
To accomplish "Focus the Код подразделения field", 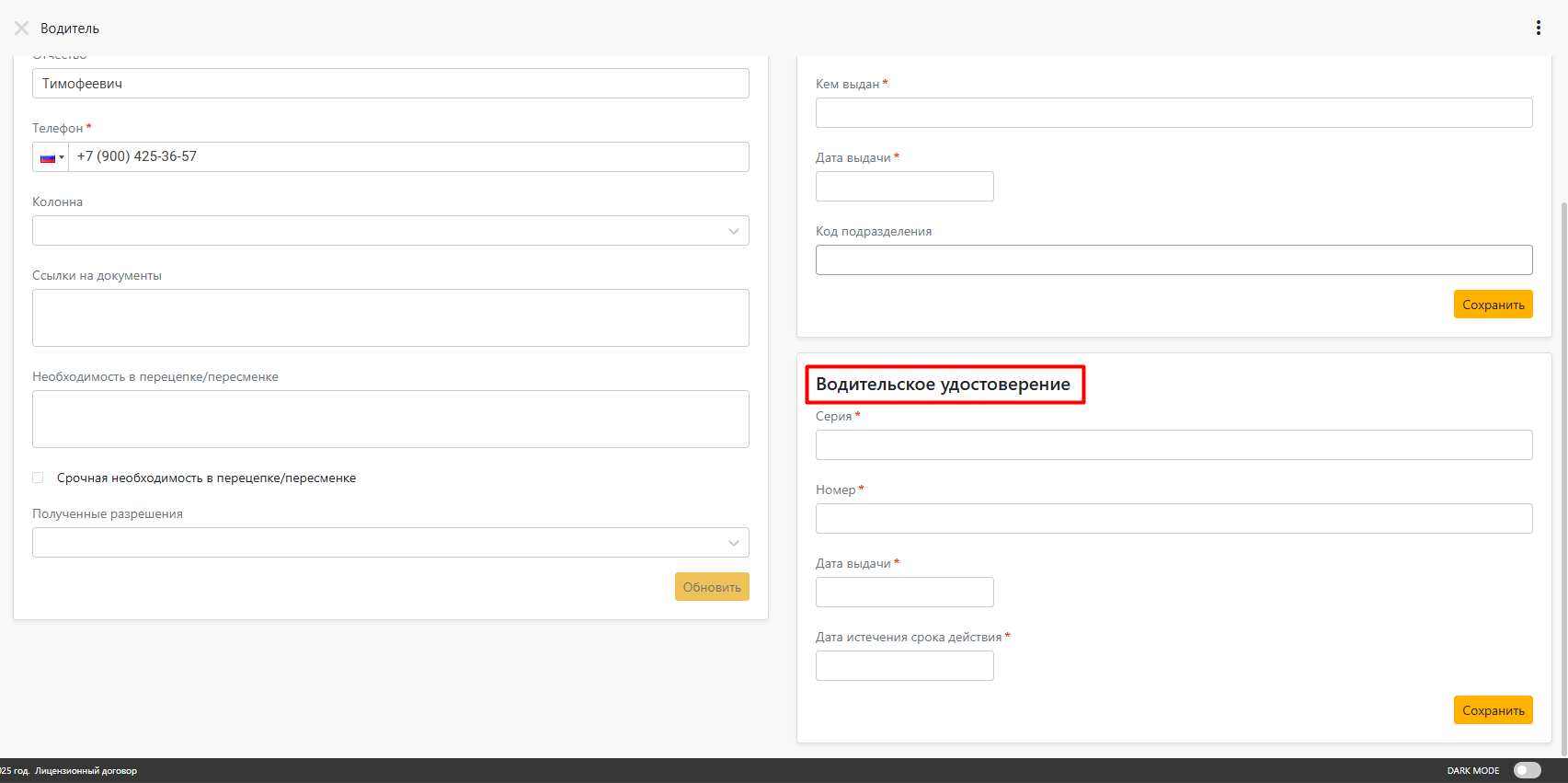I will (1173, 260).
